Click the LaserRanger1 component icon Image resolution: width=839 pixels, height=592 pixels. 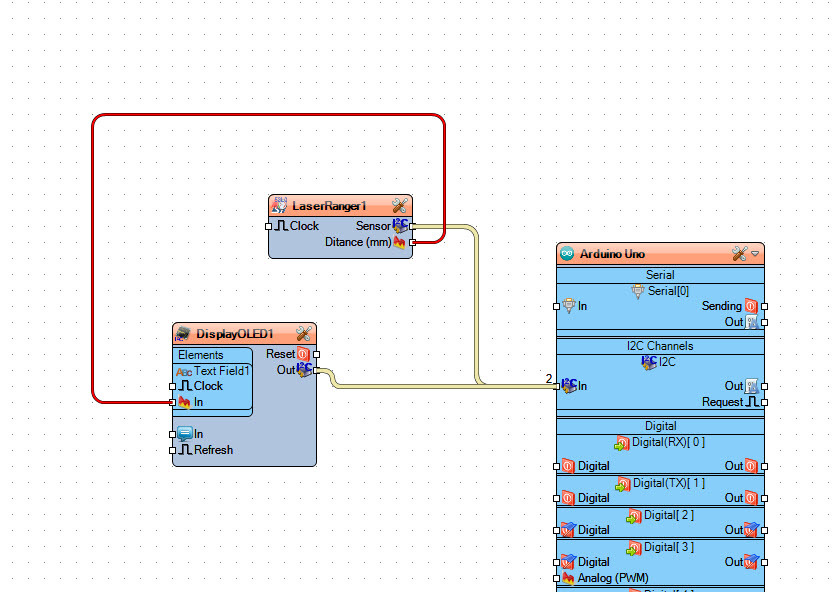(279, 206)
